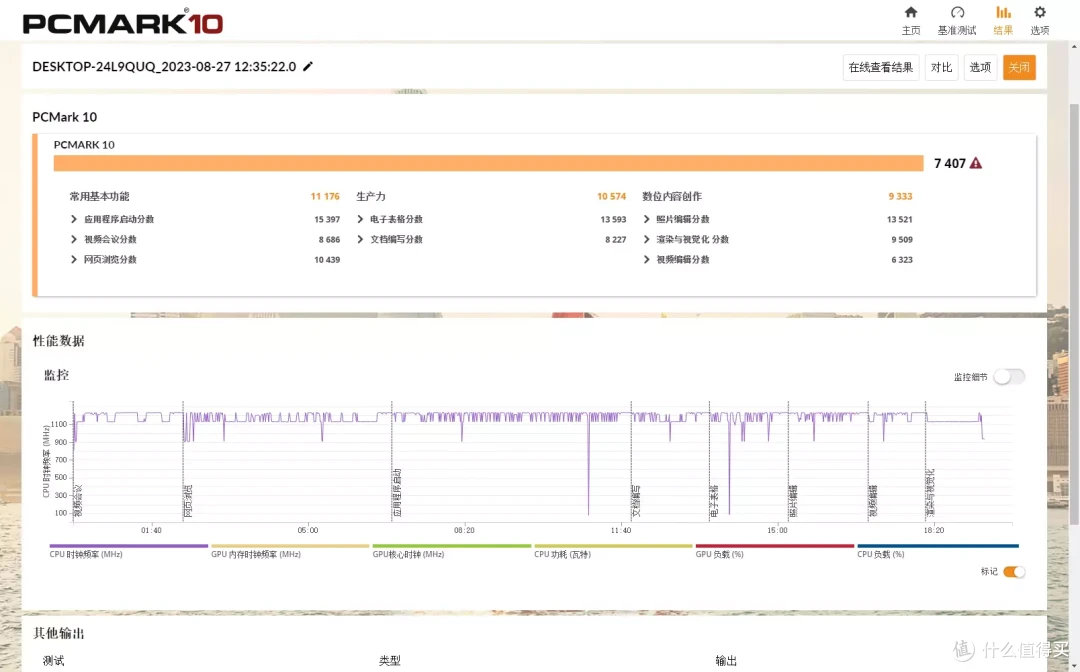Expand 文档编写分数 row
The width and height of the screenshot is (1080, 672).
point(360,239)
